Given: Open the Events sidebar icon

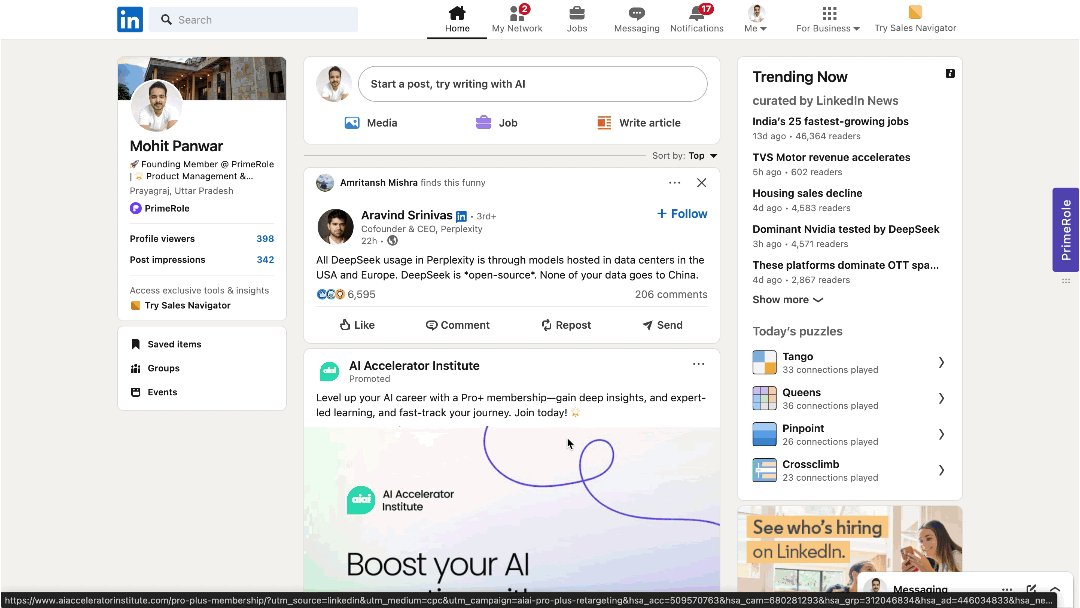Looking at the screenshot, I should [x=138, y=392].
